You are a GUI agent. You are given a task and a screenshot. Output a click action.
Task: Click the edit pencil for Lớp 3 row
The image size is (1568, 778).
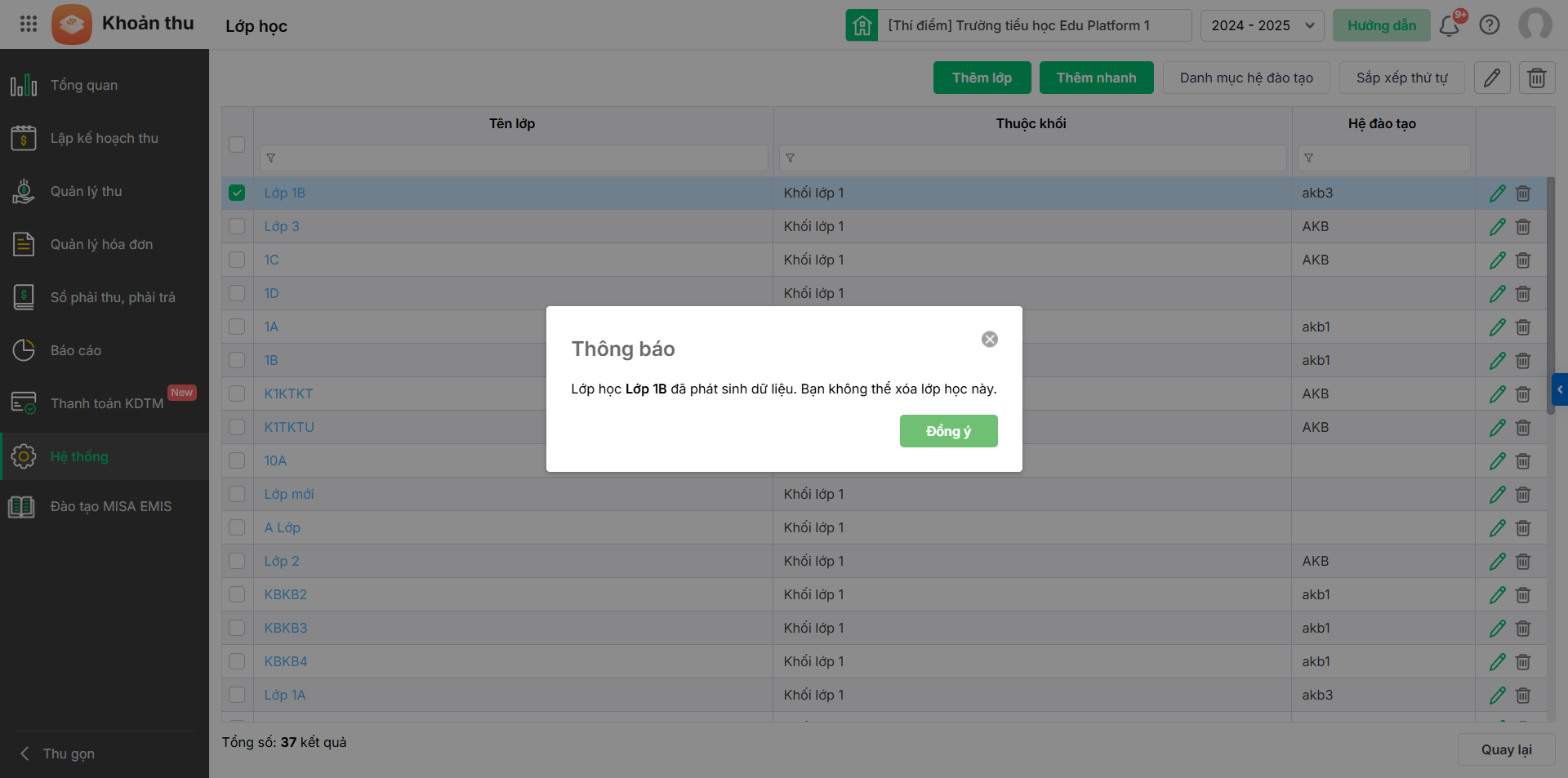tap(1497, 227)
